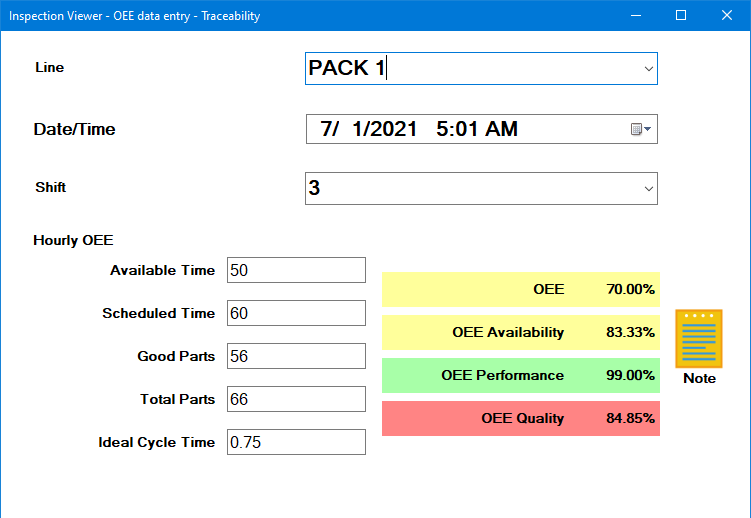Screen dimensions: 751x518
Task: Focus the Good Parts input field
Action: pos(296,356)
